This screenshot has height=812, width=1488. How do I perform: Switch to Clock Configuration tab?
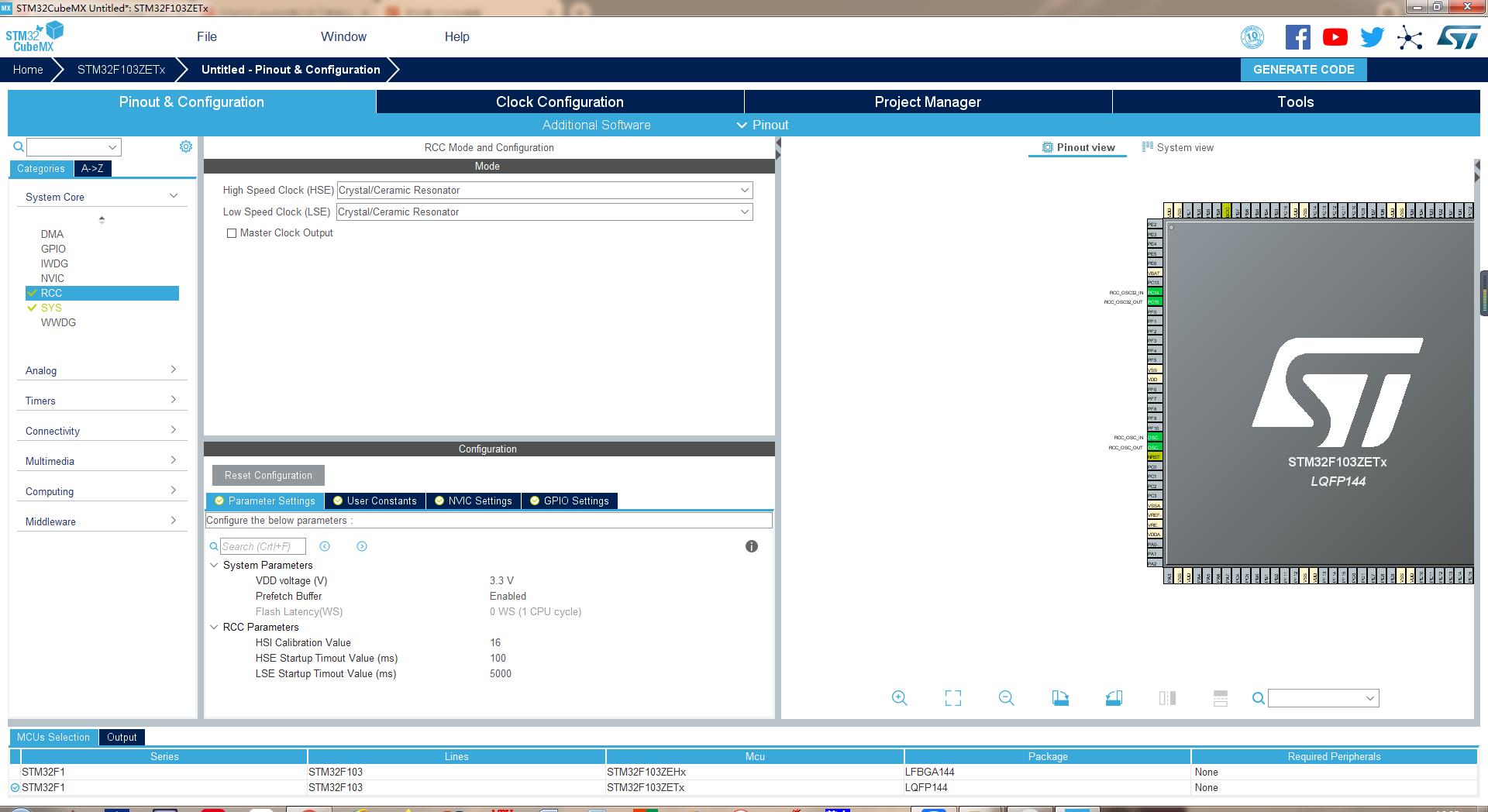[560, 101]
